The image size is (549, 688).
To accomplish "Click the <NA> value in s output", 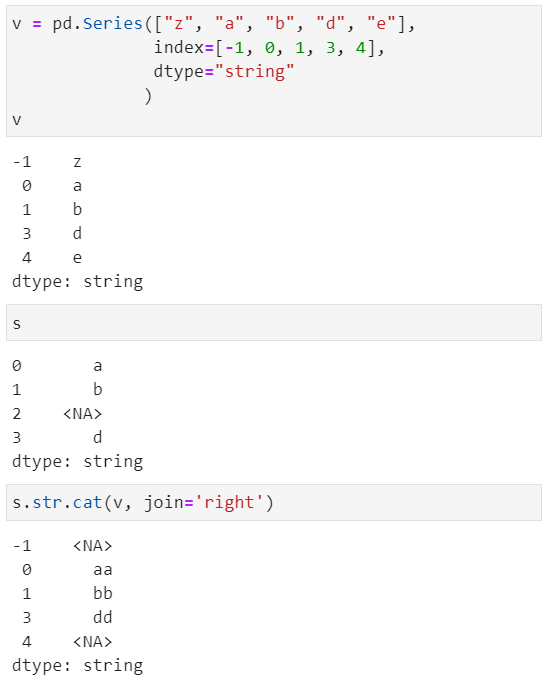I will pyautogui.click(x=83, y=414).
